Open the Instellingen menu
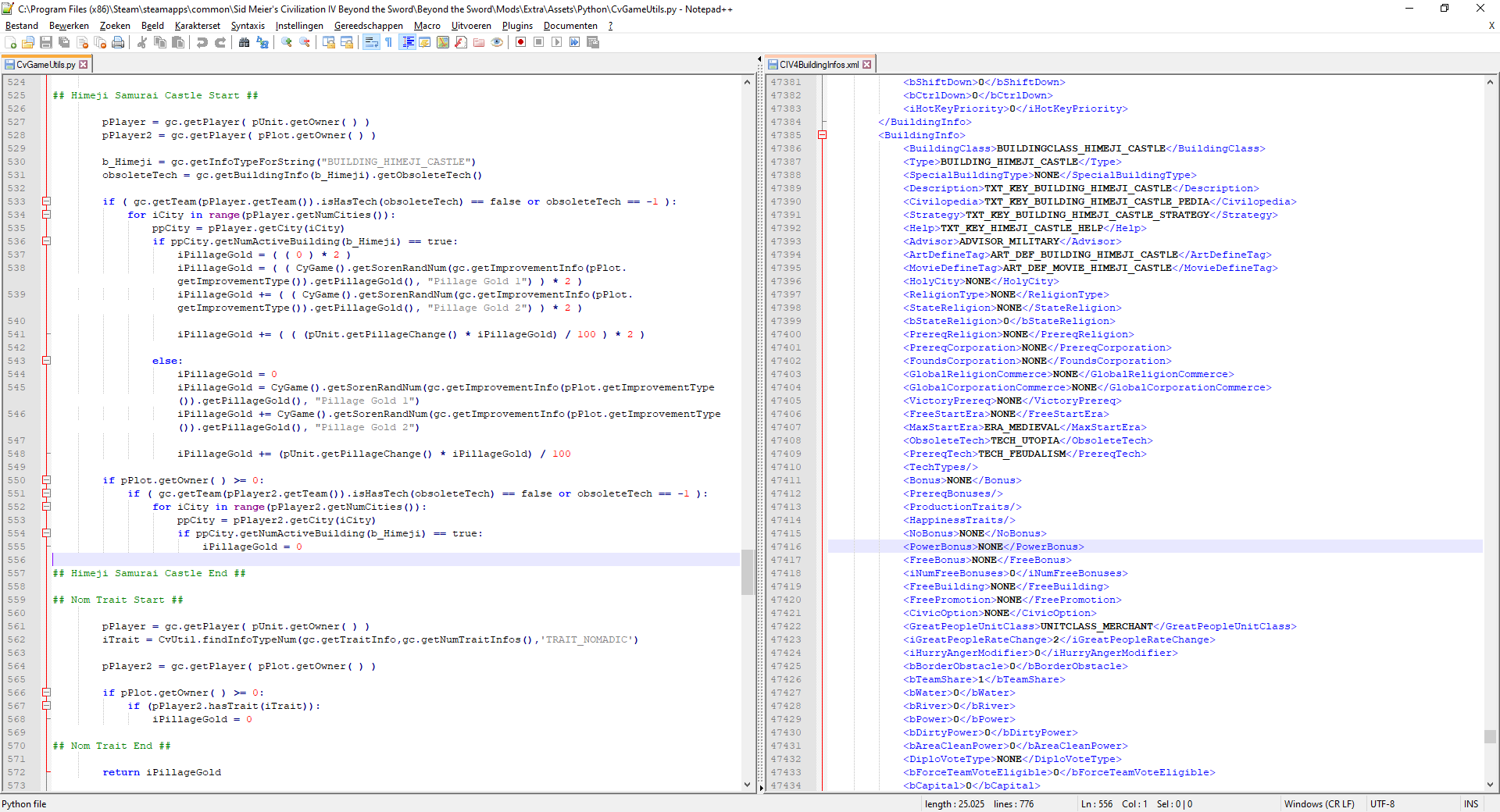Viewport: 1500px width, 812px height. (x=299, y=26)
